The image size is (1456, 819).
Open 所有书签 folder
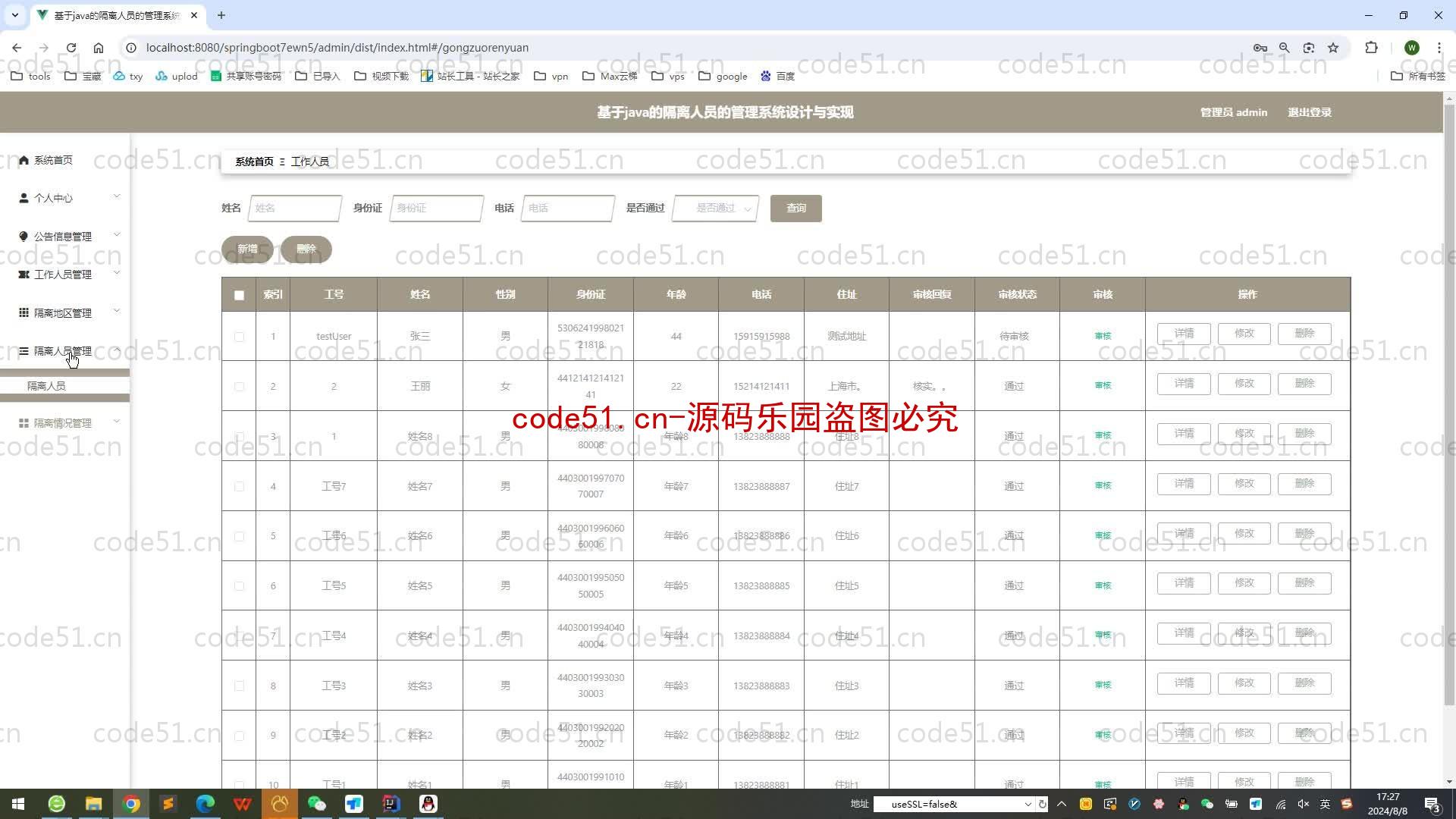(1418, 76)
